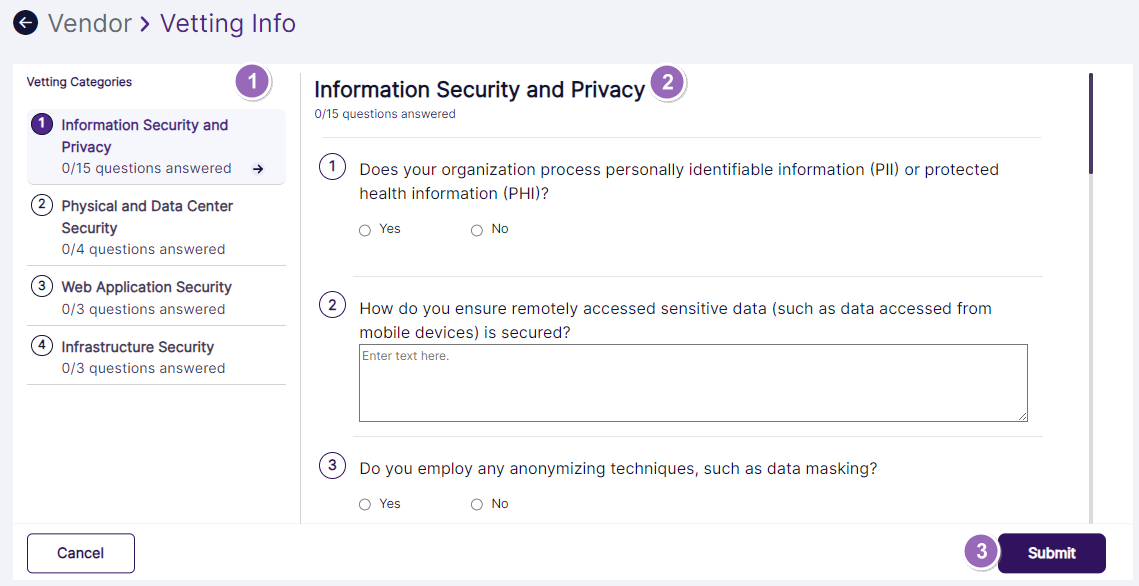Click the circled number beside question 2
The width and height of the screenshot is (1139, 586).
332,304
